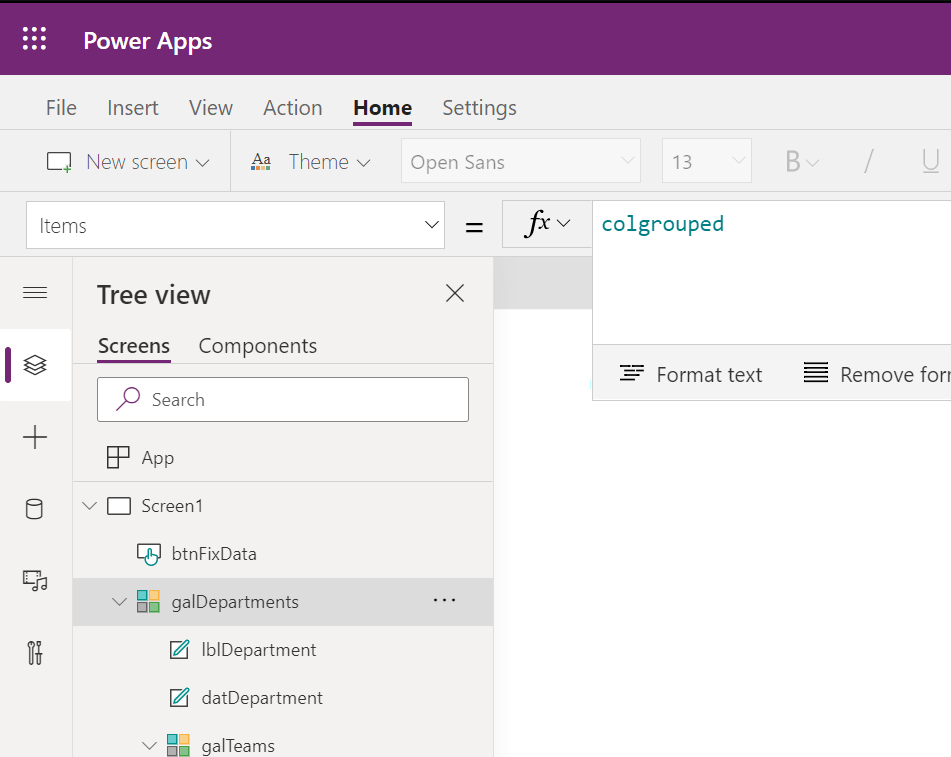Open the Settings tab
This screenshot has height=757, width=951.
coord(479,108)
